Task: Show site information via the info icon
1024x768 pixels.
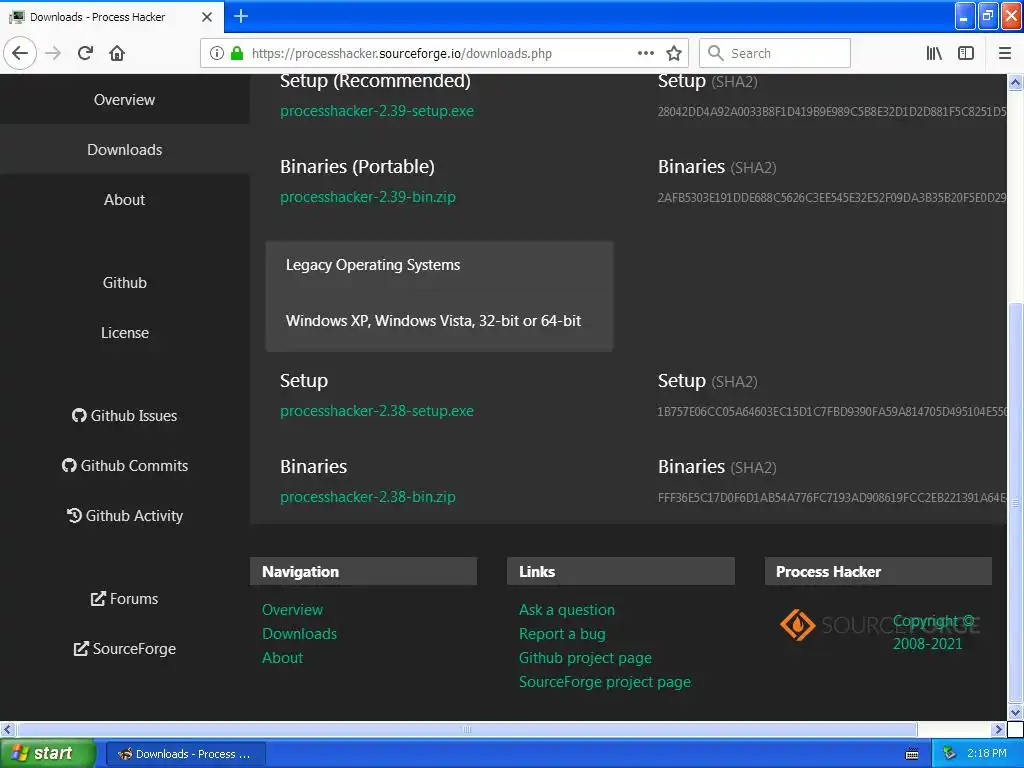Action: coord(217,53)
